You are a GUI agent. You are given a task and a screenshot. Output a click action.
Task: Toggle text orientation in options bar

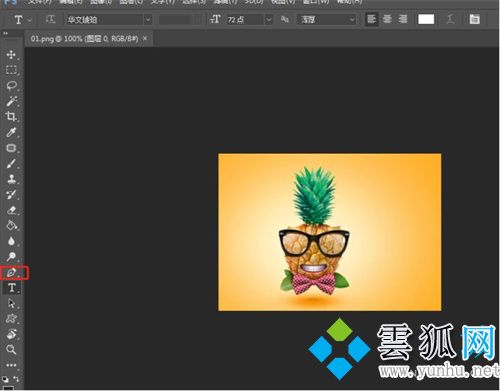[x=50, y=20]
